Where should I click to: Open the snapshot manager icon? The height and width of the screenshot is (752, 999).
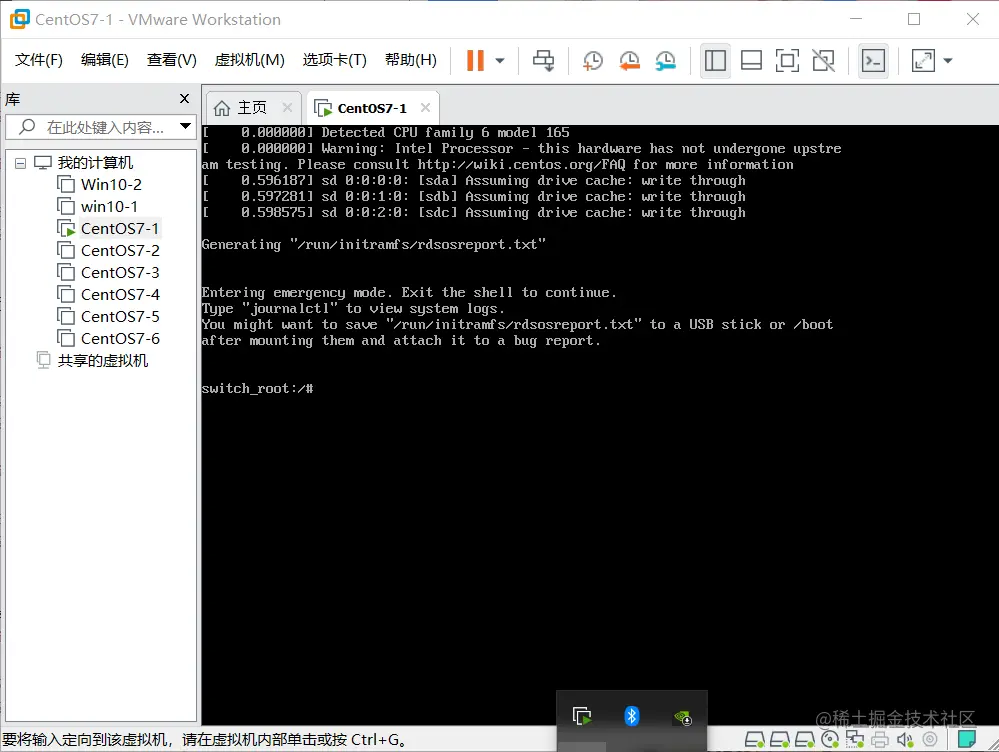[666, 61]
